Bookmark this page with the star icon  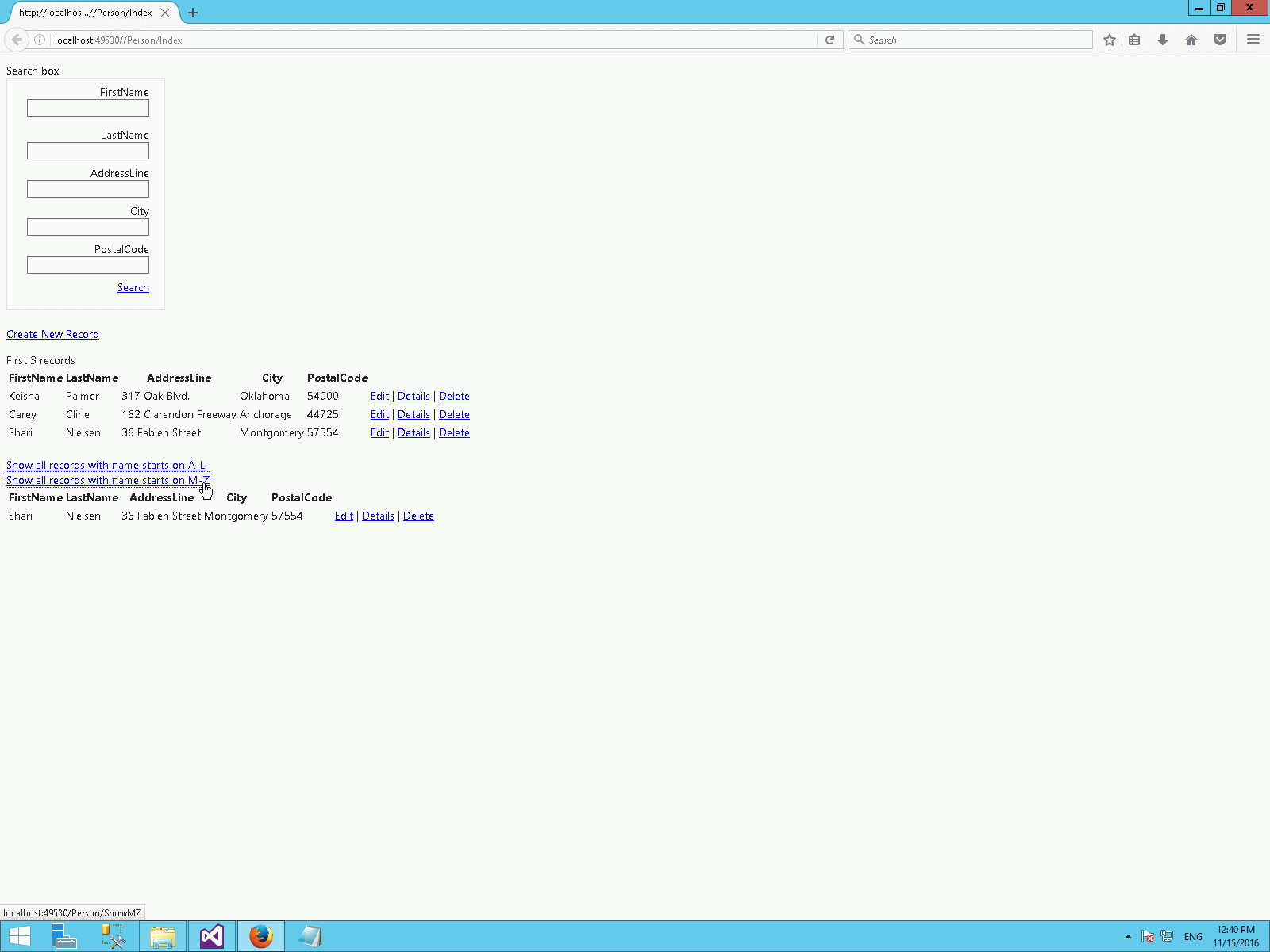pyautogui.click(x=1110, y=40)
